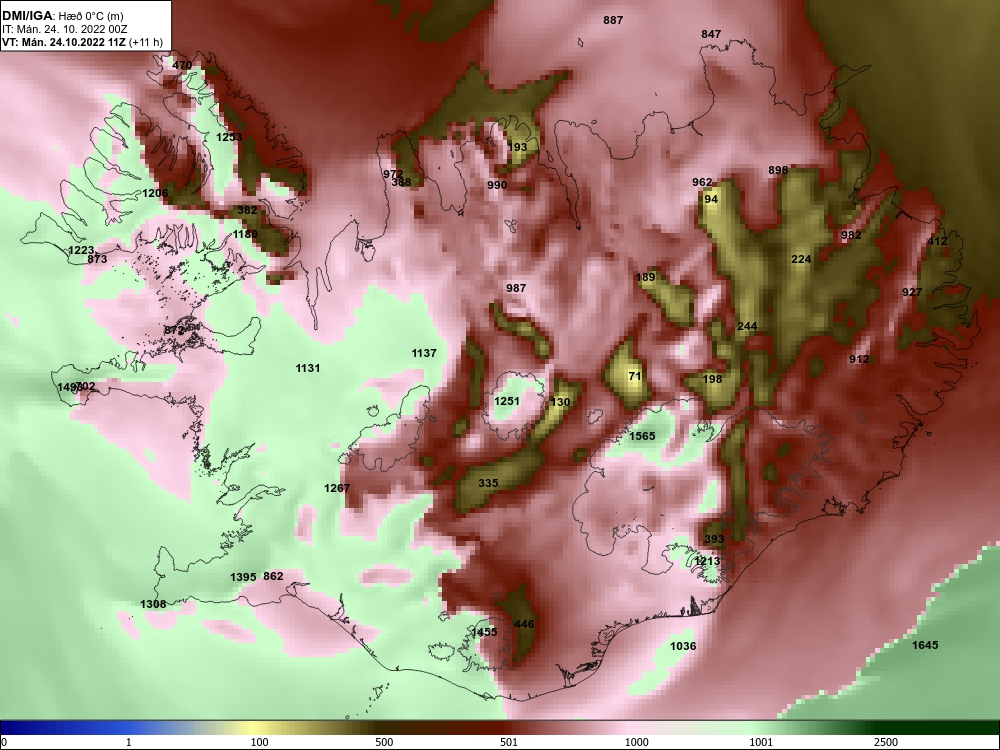The image size is (1000, 750).
Task: Click the map value "189"
Action: pos(645,277)
